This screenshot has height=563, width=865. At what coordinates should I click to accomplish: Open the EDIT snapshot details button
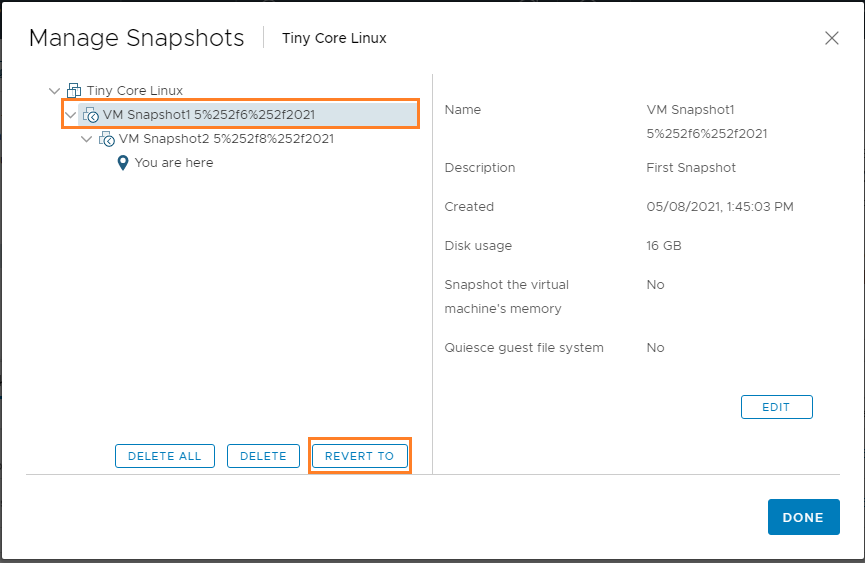[x=776, y=407]
